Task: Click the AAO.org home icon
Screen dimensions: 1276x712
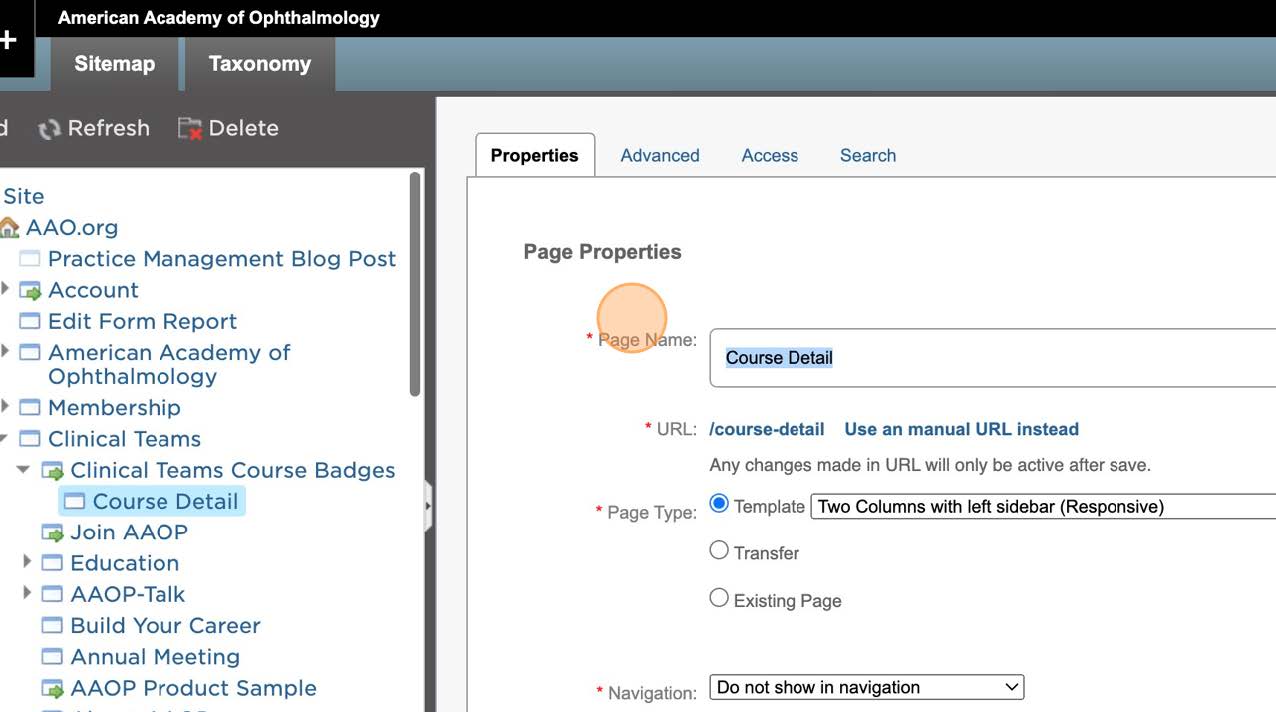Action: coord(10,228)
